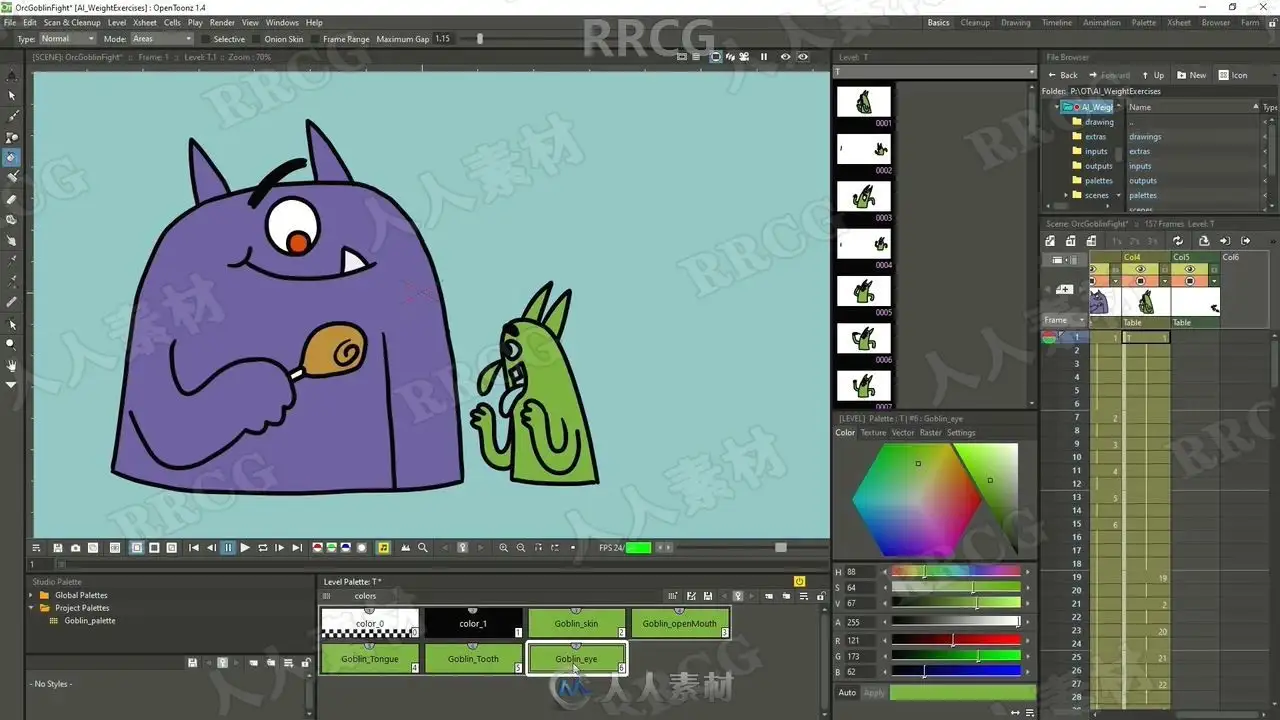Save the level palette with the disk icon
The width and height of the screenshot is (1280, 720).
click(x=707, y=596)
